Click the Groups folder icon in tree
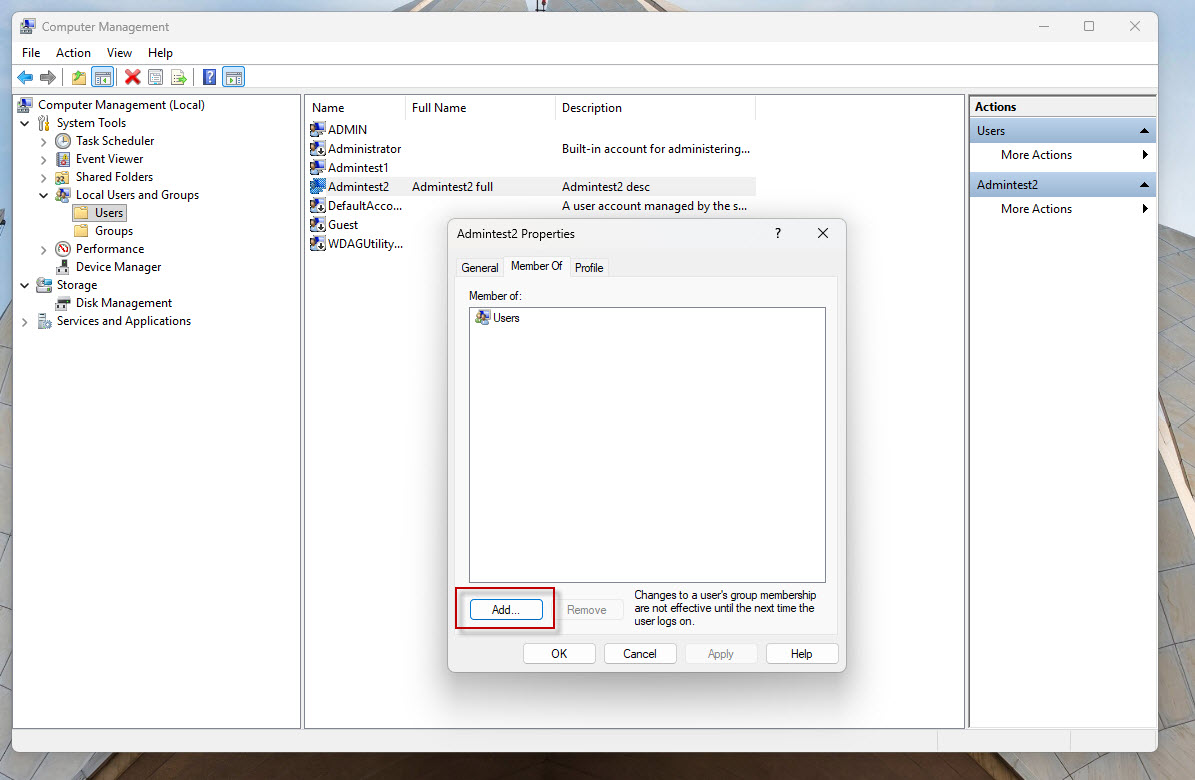 click(82, 231)
